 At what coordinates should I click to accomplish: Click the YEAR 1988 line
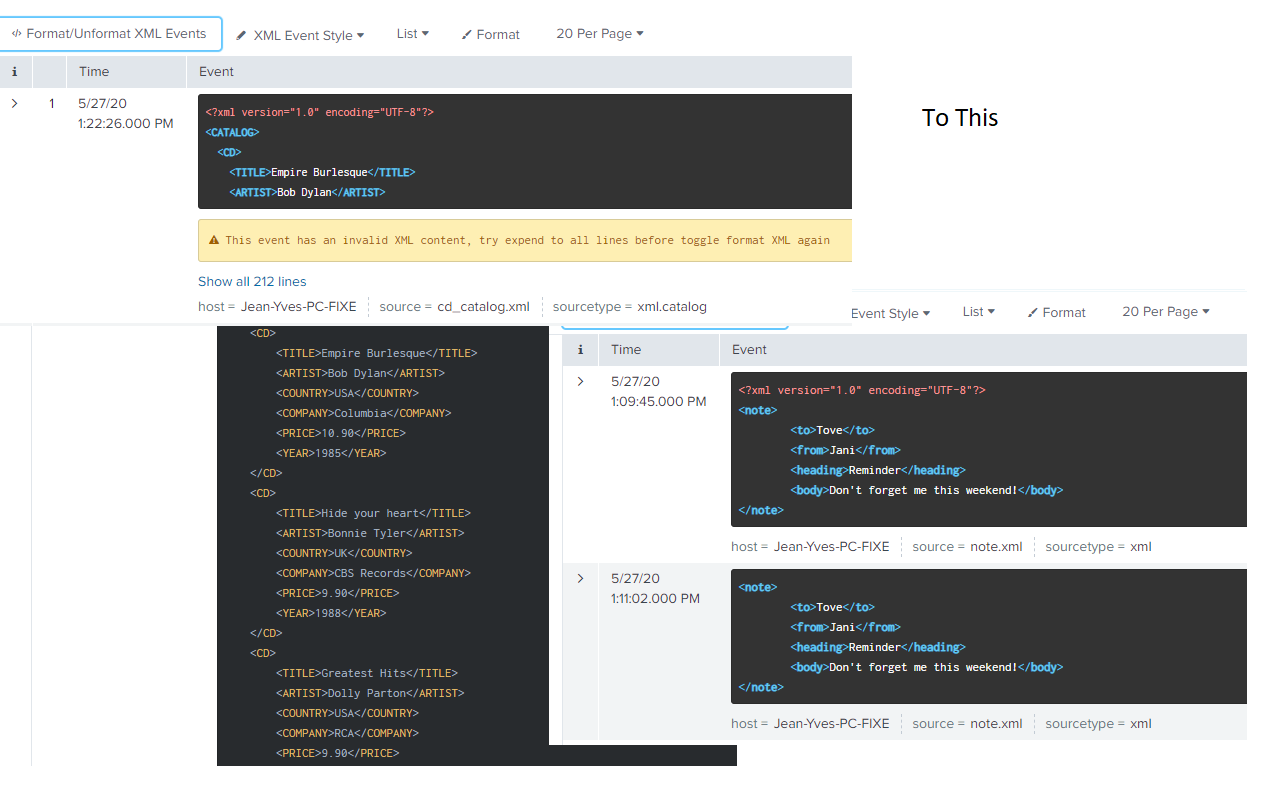331,613
